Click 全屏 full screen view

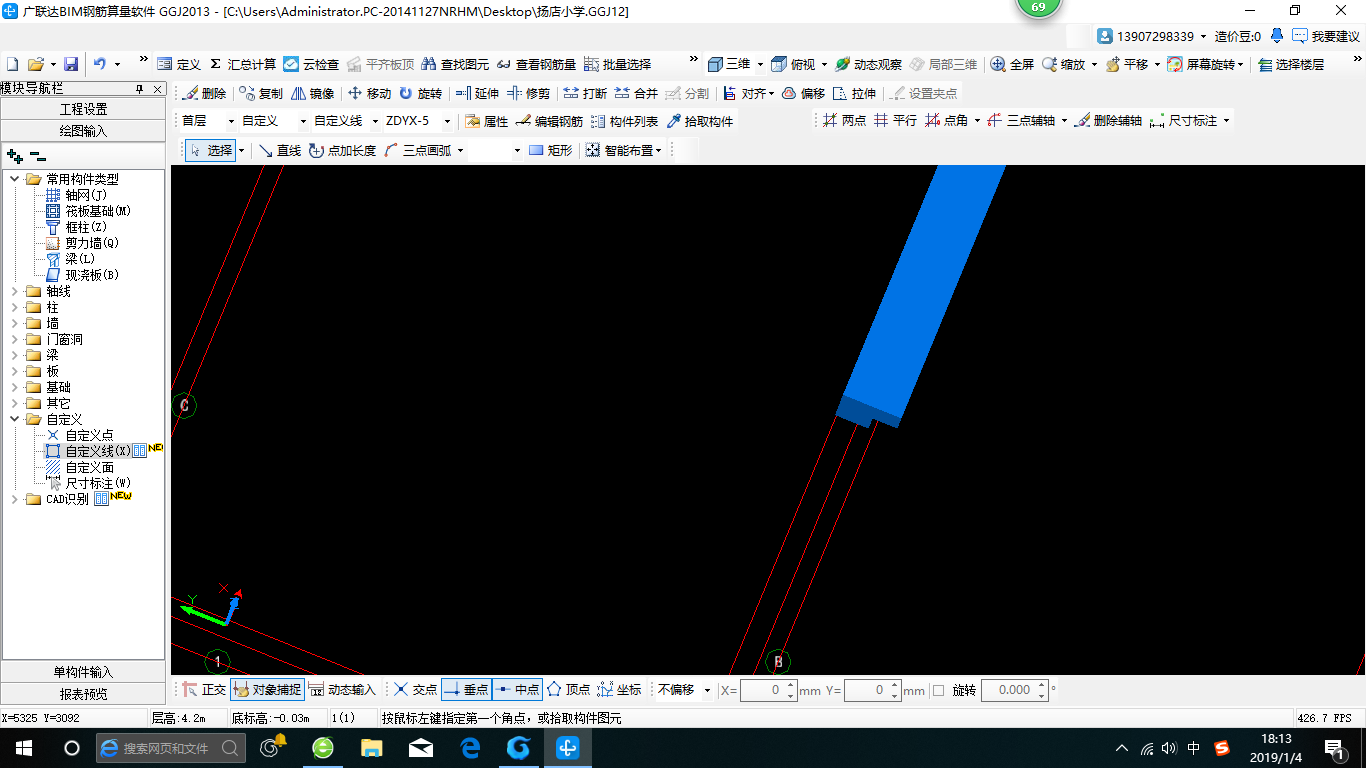[x=1012, y=64]
